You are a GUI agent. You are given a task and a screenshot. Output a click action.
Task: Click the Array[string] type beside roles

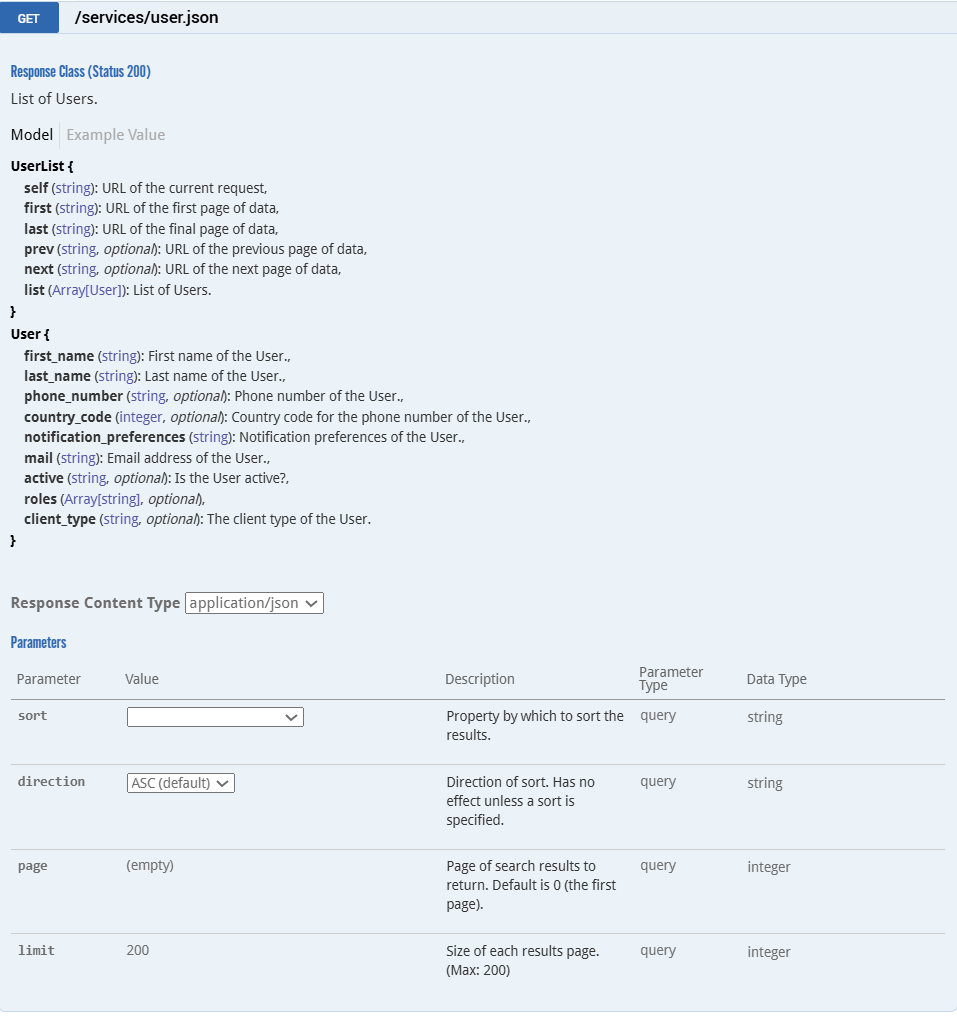click(102, 499)
